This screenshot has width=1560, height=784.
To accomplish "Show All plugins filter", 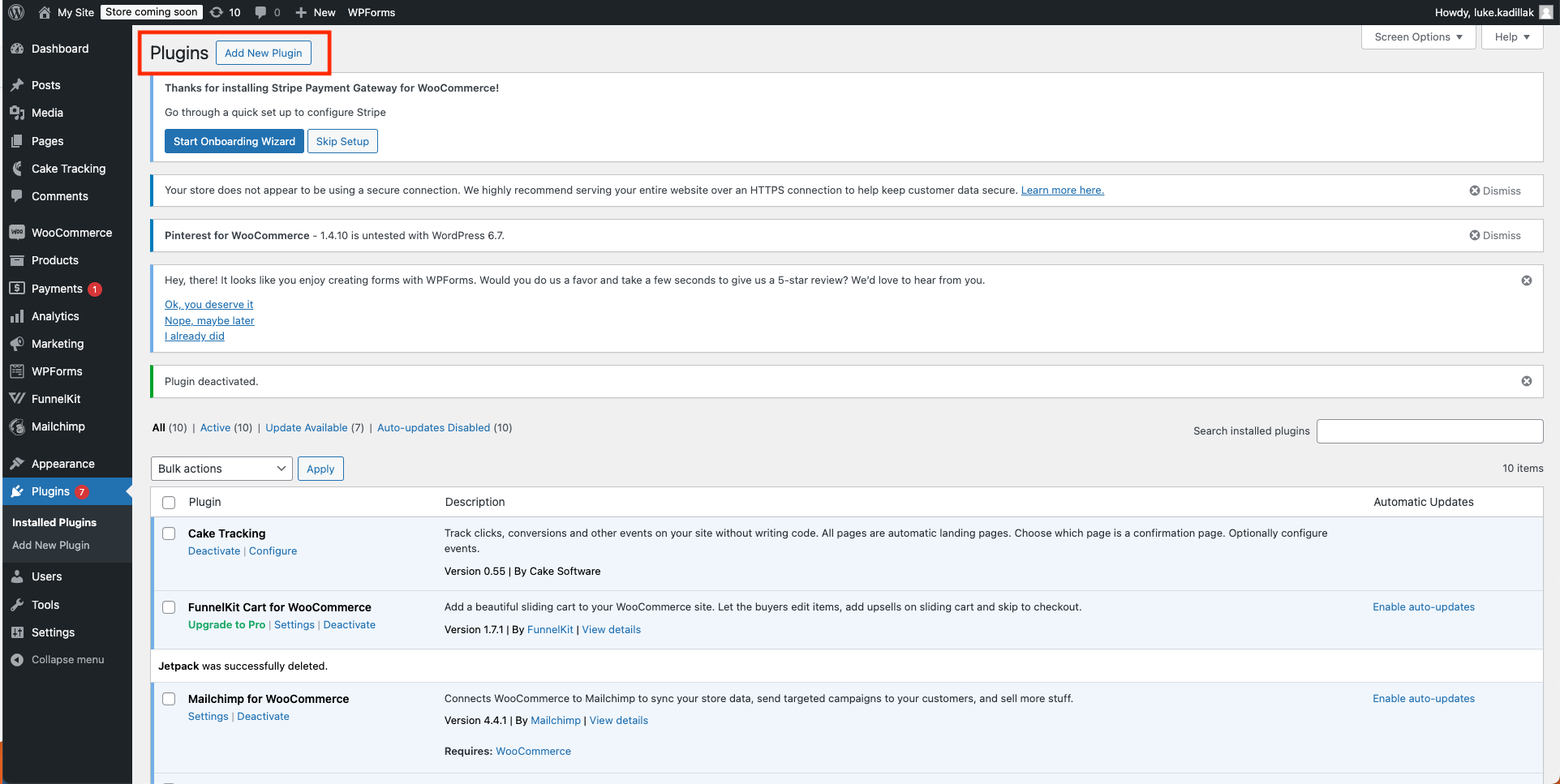I will [159, 427].
